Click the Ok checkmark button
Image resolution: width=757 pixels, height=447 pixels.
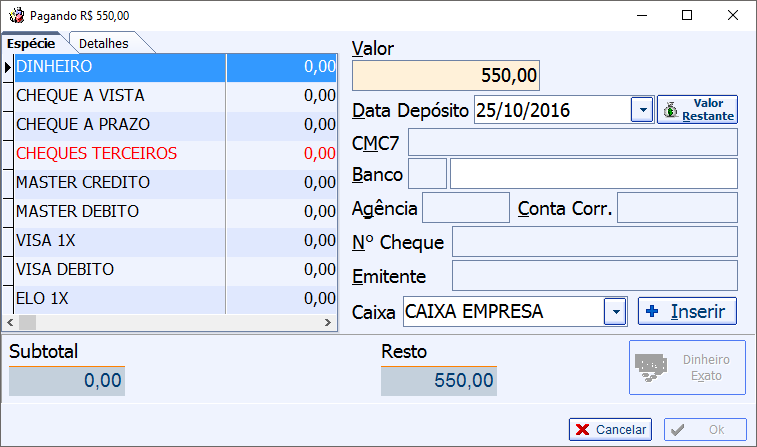pos(705,429)
